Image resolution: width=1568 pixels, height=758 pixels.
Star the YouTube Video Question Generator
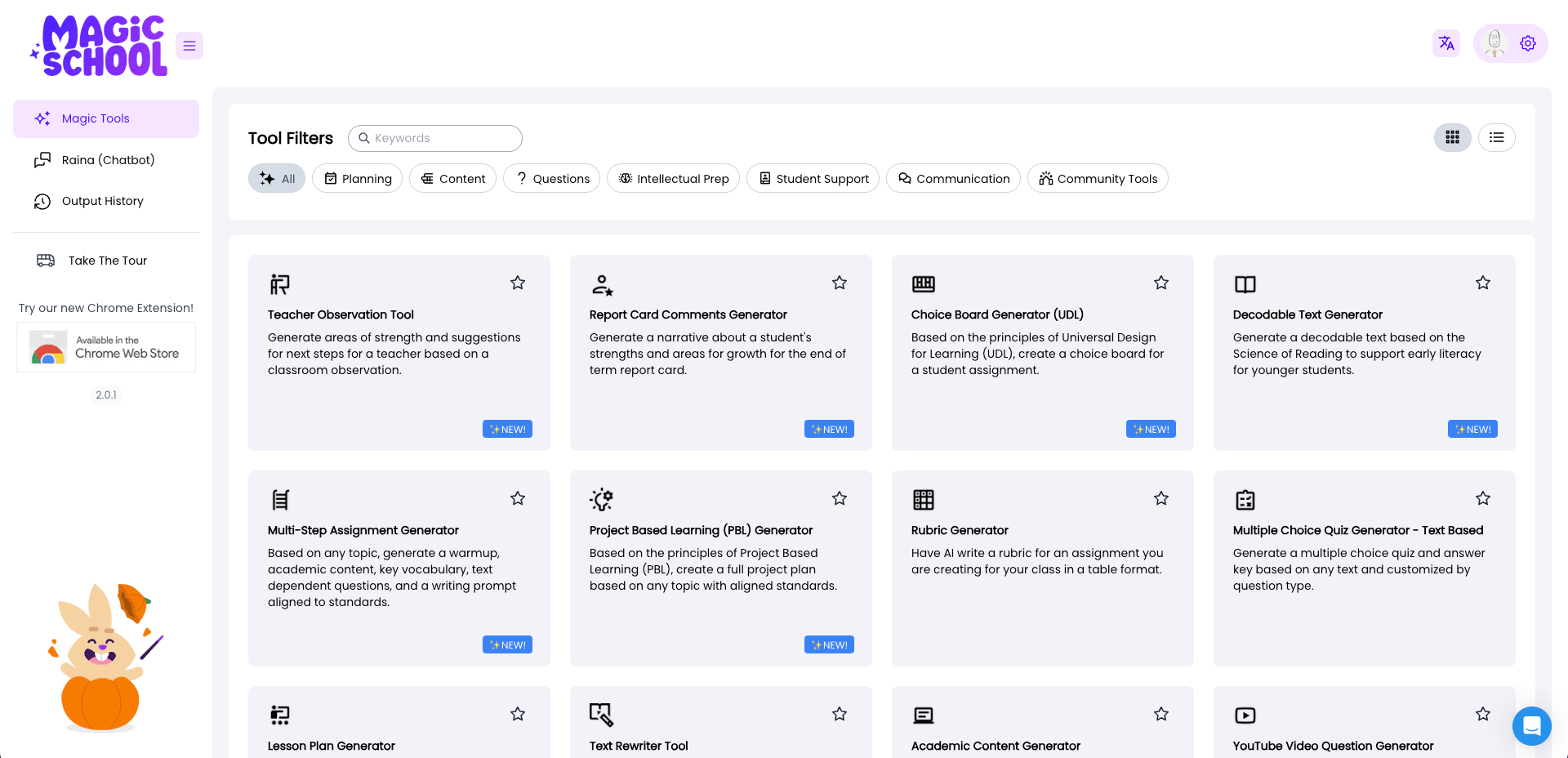point(1483,714)
